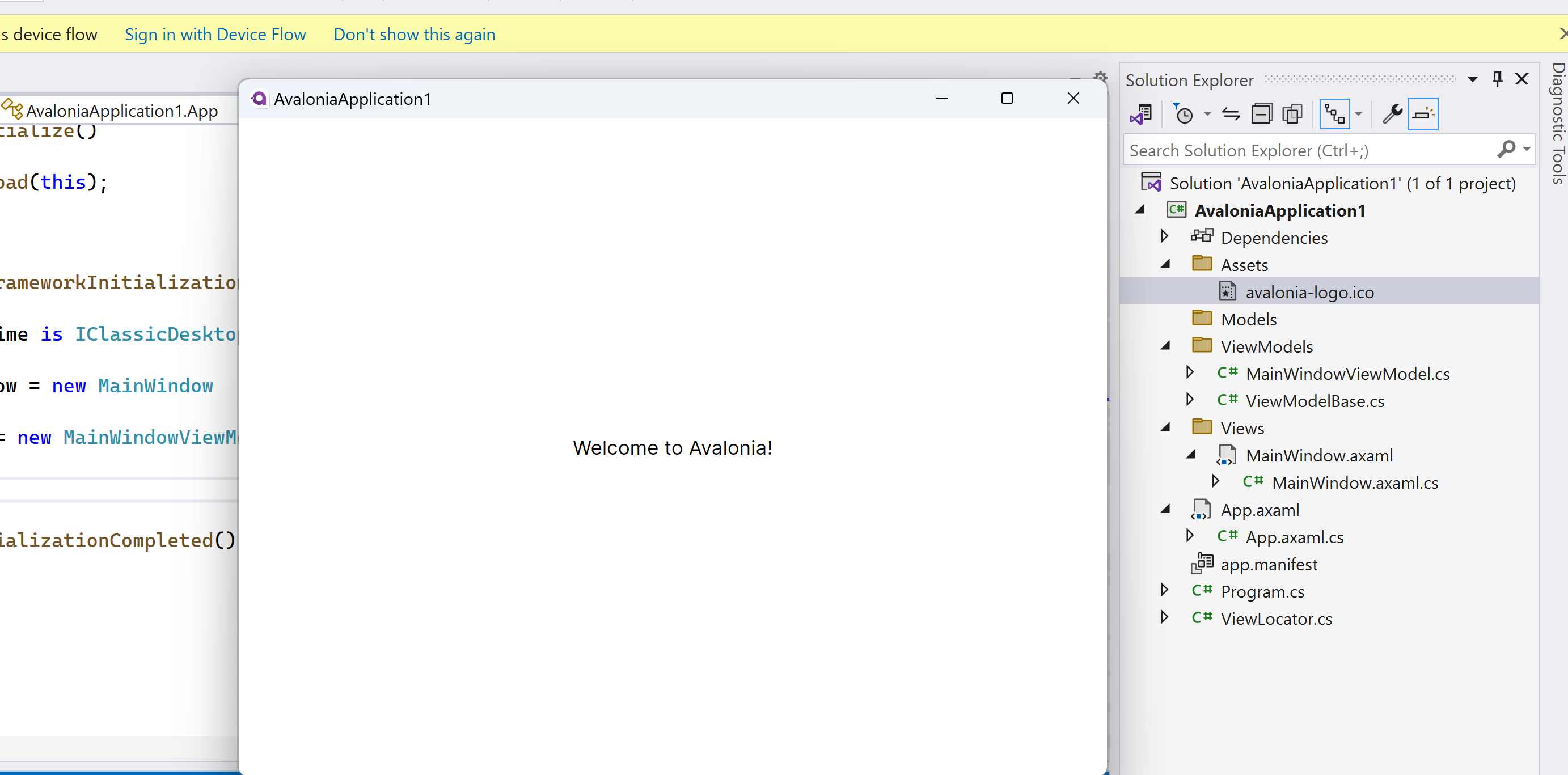Select ViewLocator.cs file
The width and height of the screenshot is (1568, 775).
click(x=1277, y=619)
